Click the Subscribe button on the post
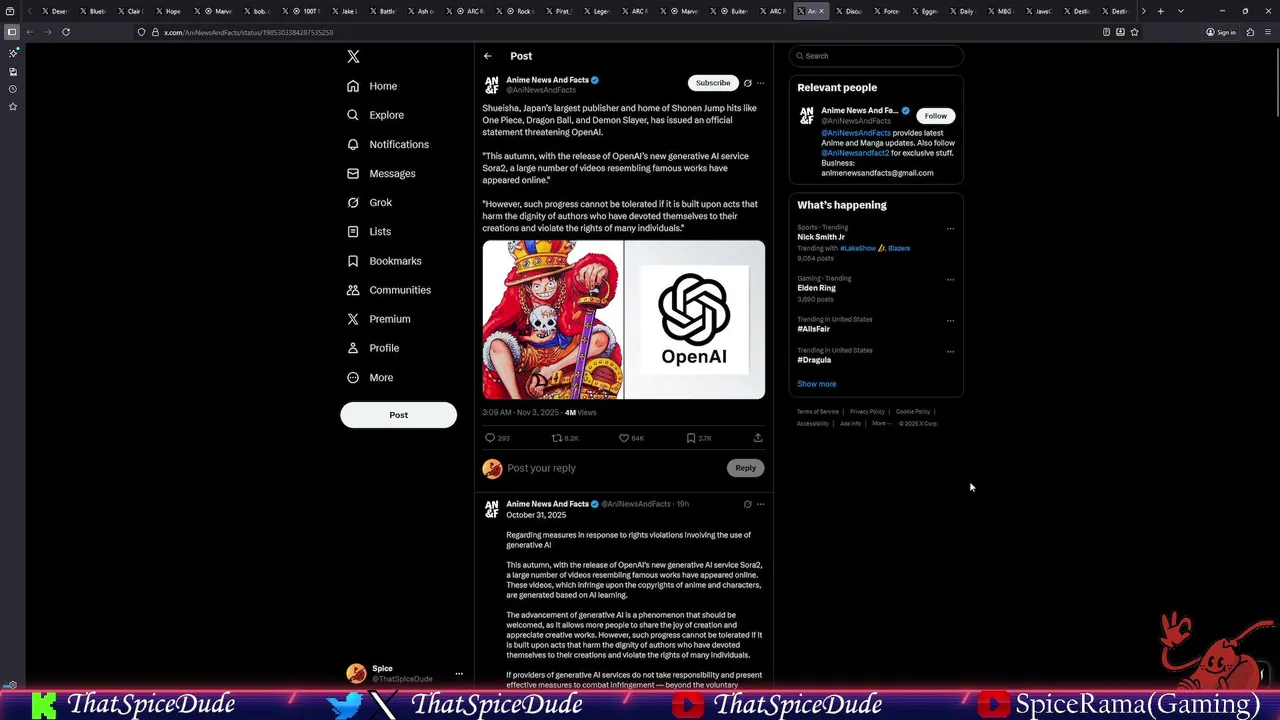 [x=713, y=83]
